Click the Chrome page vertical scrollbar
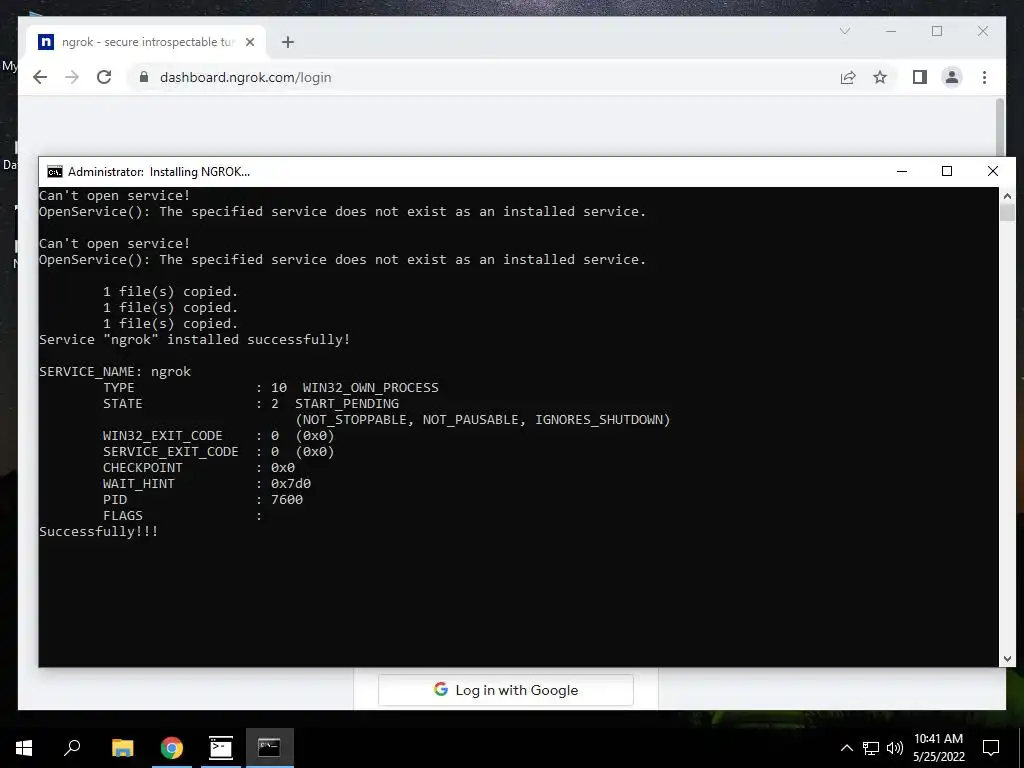The width and height of the screenshot is (1024, 768). (x=1000, y=127)
